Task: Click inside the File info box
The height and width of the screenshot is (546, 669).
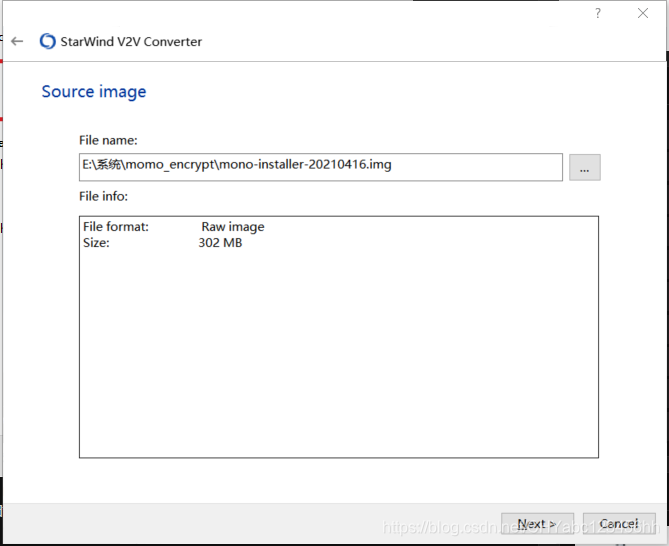Action: [x=339, y=337]
